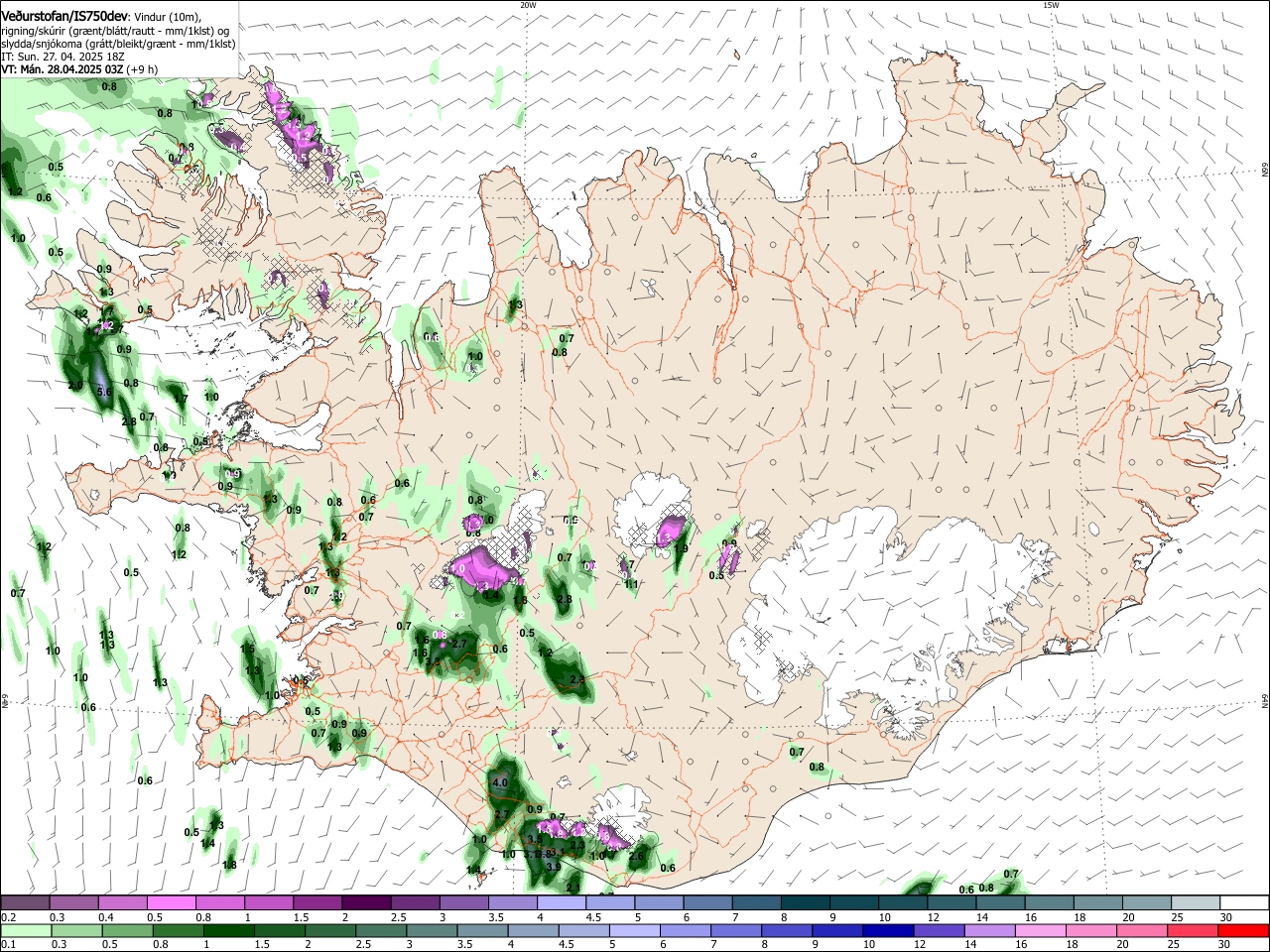1270x952 pixels.
Task: Click the '20W' longitude label
Action: 528,5
